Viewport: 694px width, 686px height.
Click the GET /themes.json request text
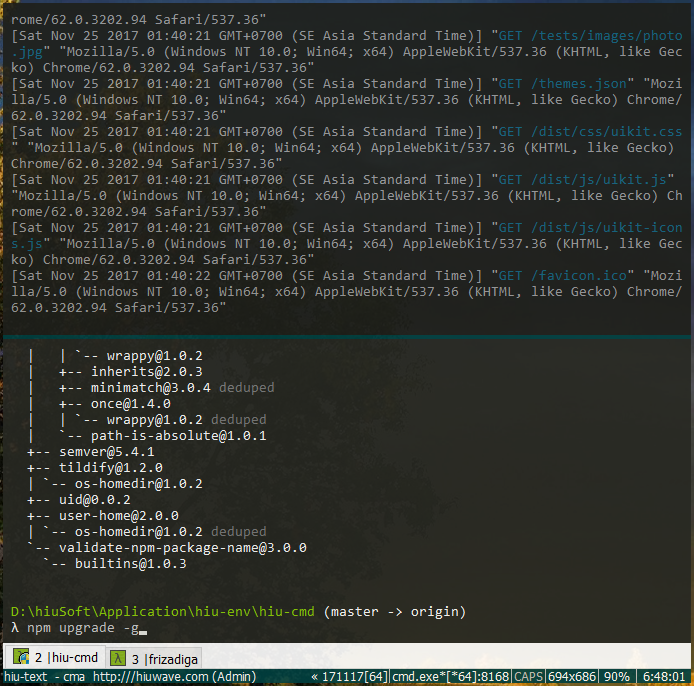(563, 84)
